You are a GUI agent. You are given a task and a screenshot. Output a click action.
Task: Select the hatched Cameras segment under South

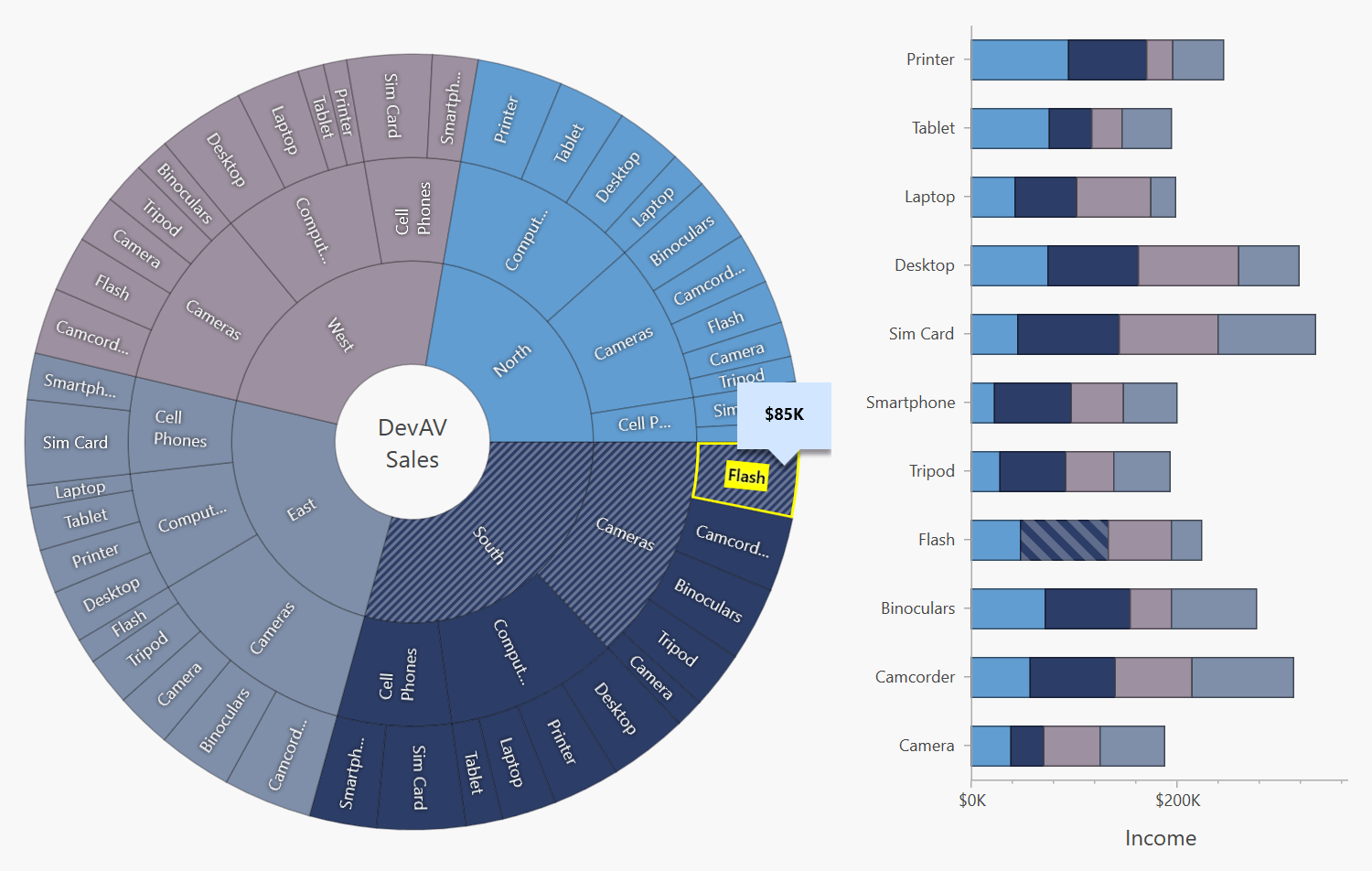pyautogui.click(x=626, y=533)
